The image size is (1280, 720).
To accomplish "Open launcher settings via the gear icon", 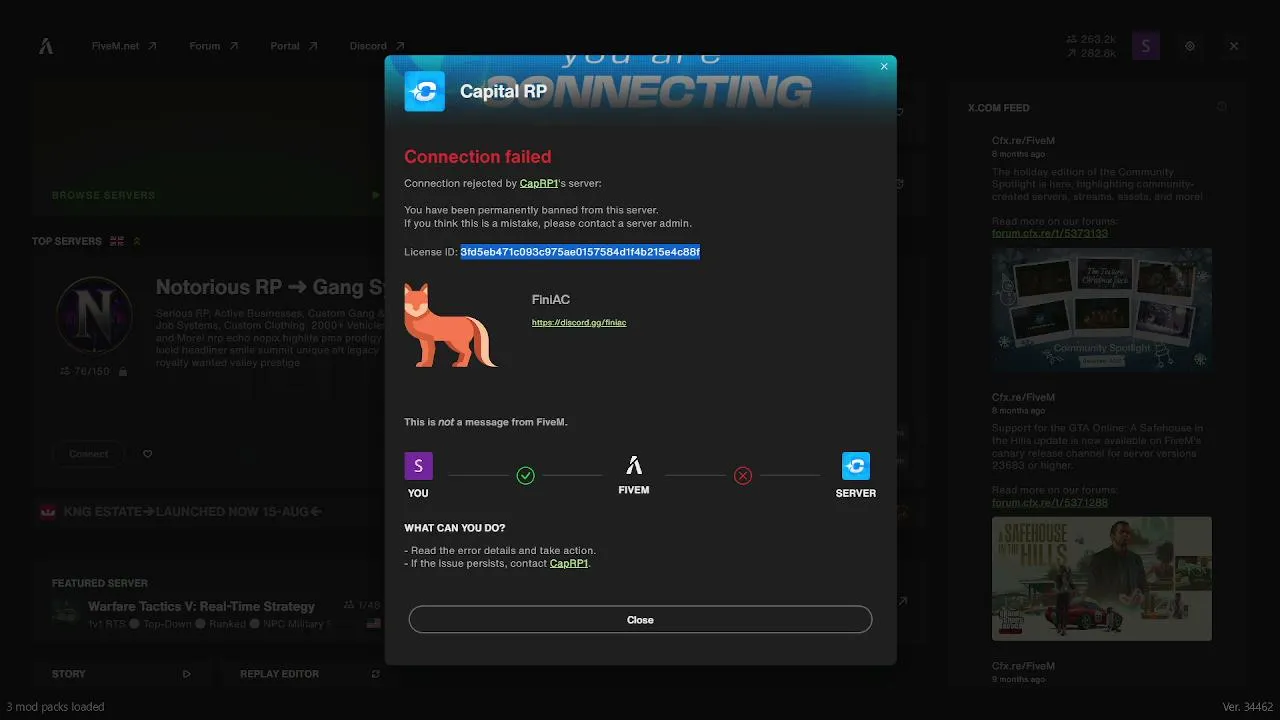I will 1190,46.
